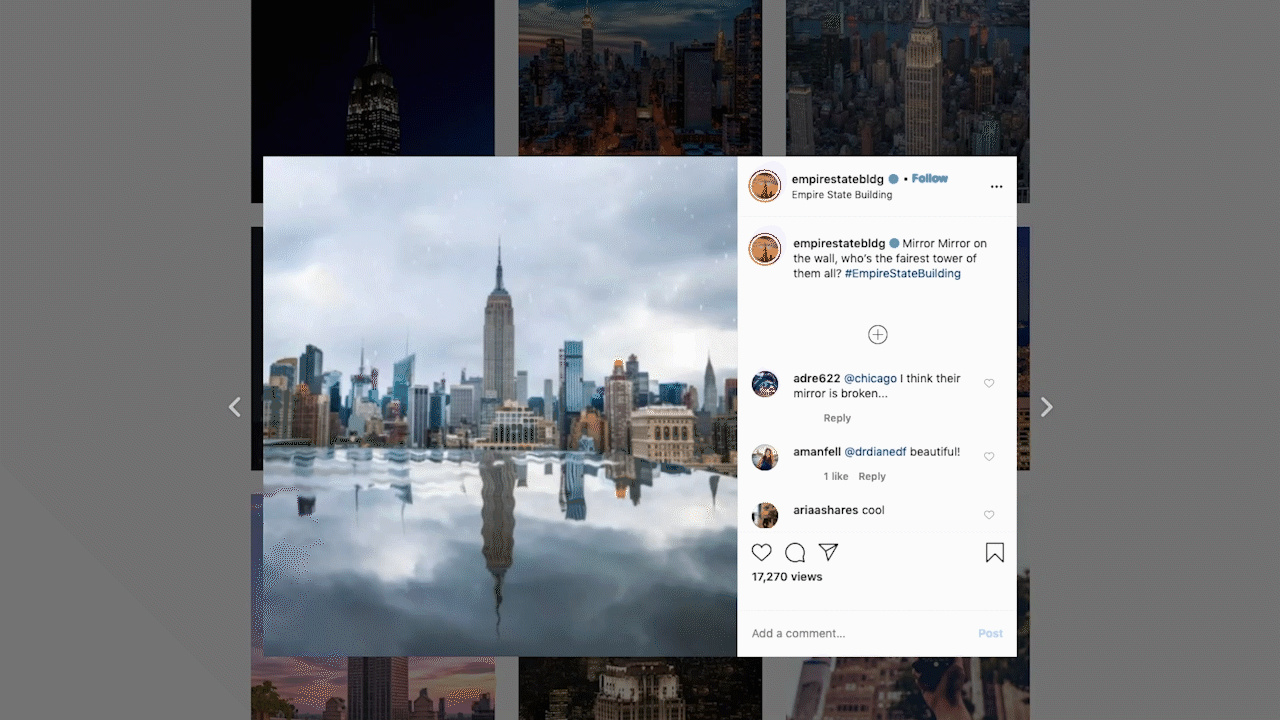This screenshot has height=720, width=1280.
Task: Open the comment bubble icon
Action: (795, 552)
